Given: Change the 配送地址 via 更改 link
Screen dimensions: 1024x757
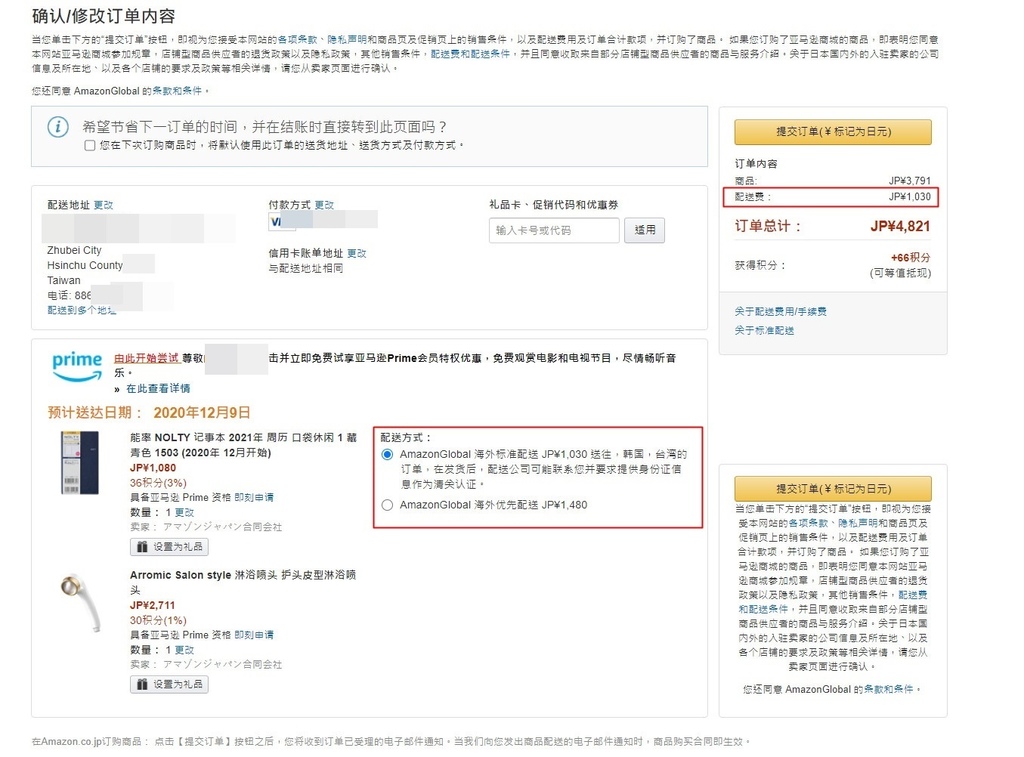Looking at the screenshot, I should [103, 205].
